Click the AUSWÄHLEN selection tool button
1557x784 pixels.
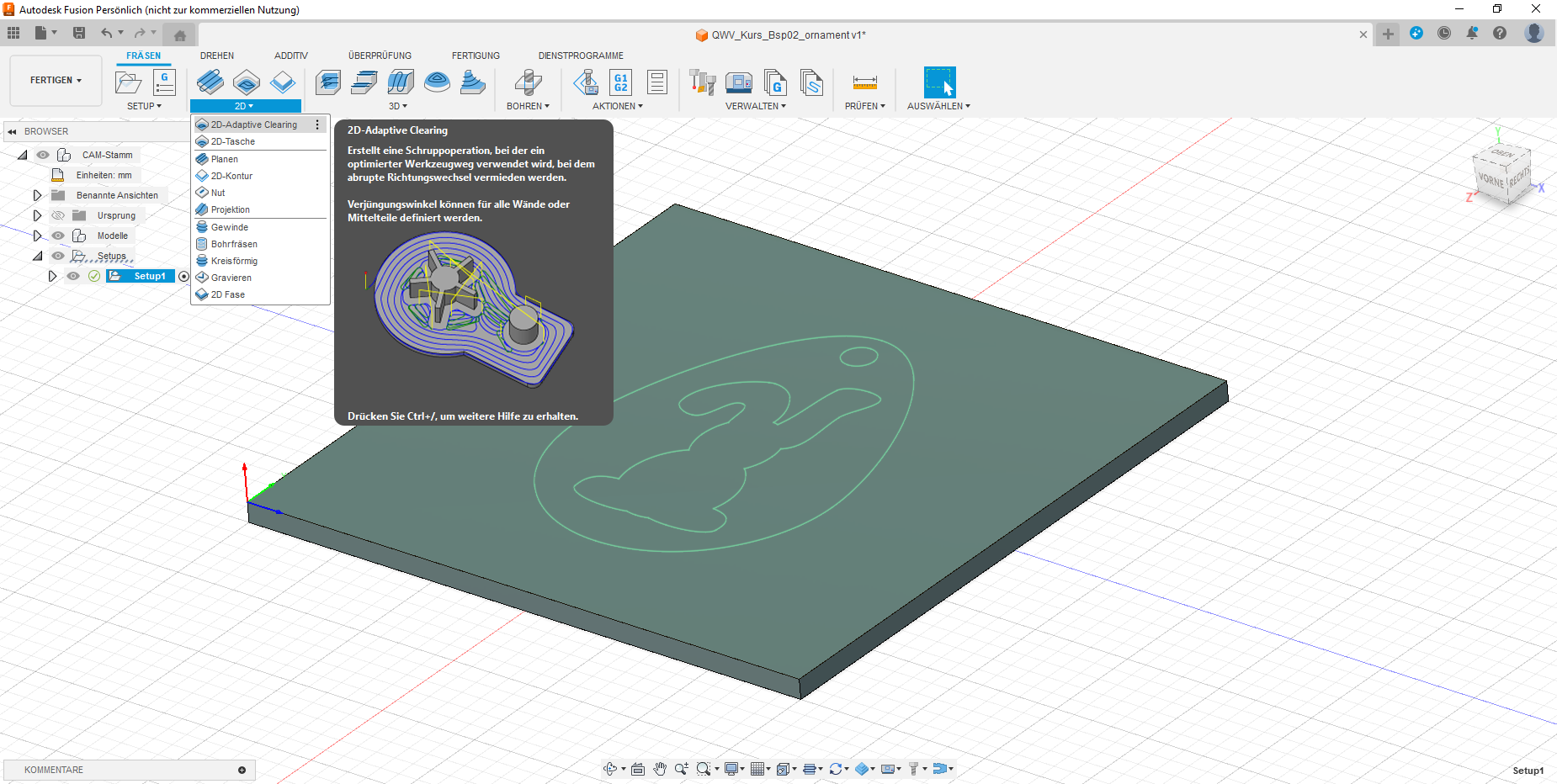click(939, 82)
